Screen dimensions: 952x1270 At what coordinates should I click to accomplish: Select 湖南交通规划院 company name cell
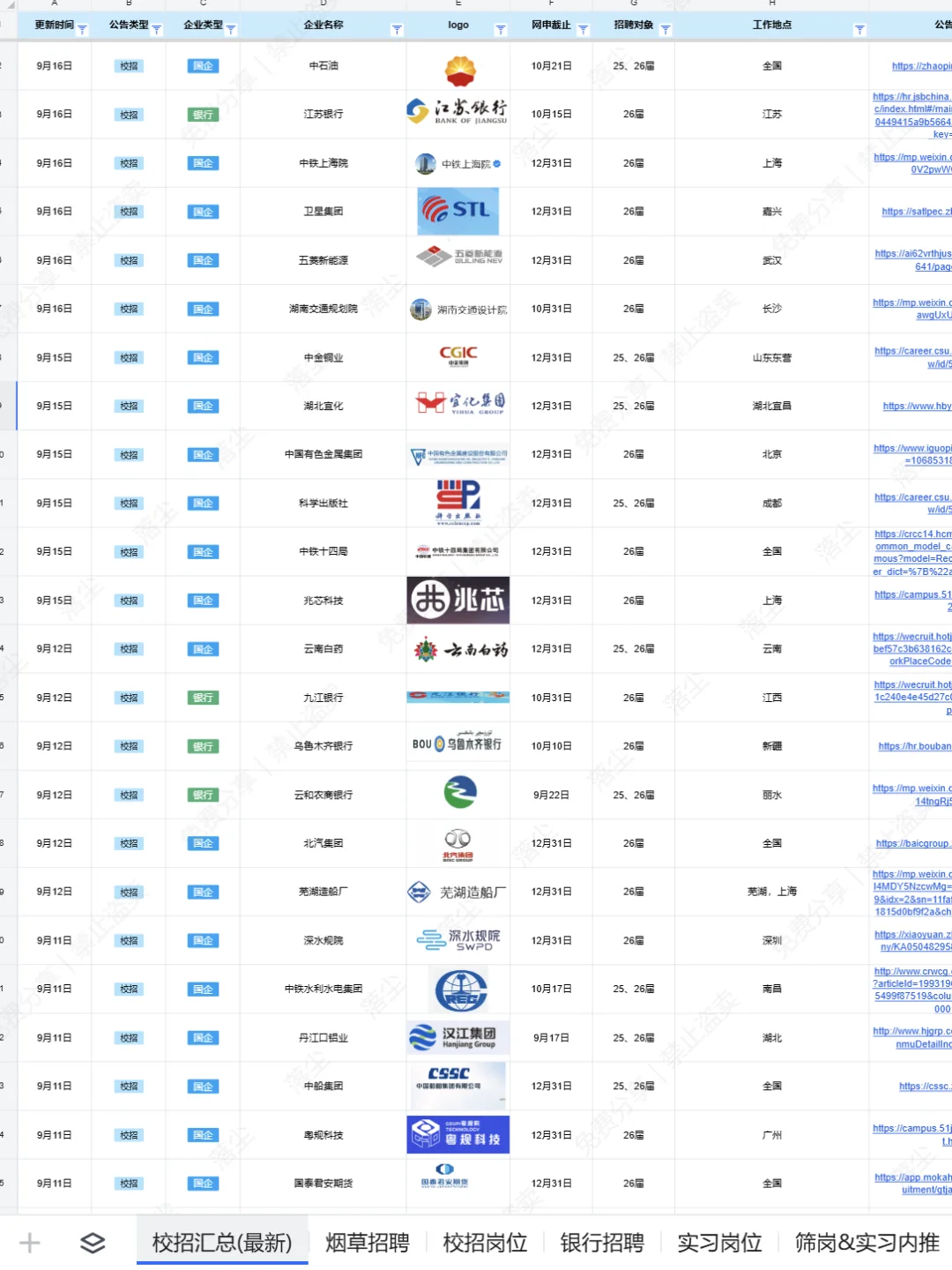(x=324, y=309)
